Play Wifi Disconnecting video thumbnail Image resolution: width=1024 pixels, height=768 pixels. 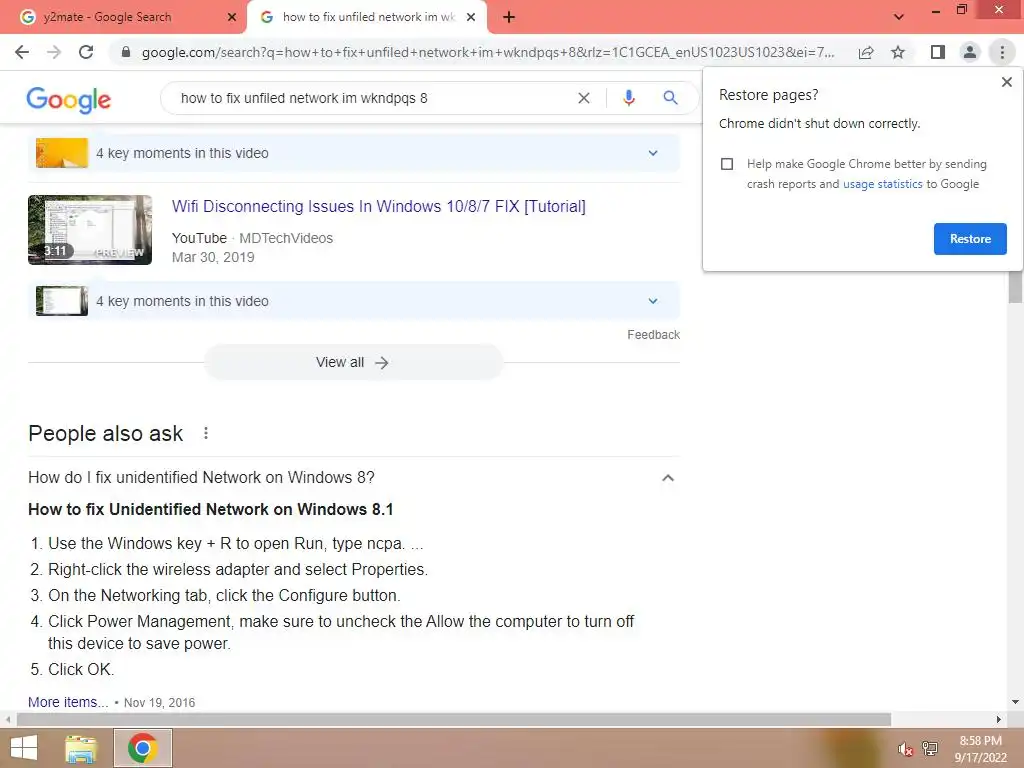90,230
